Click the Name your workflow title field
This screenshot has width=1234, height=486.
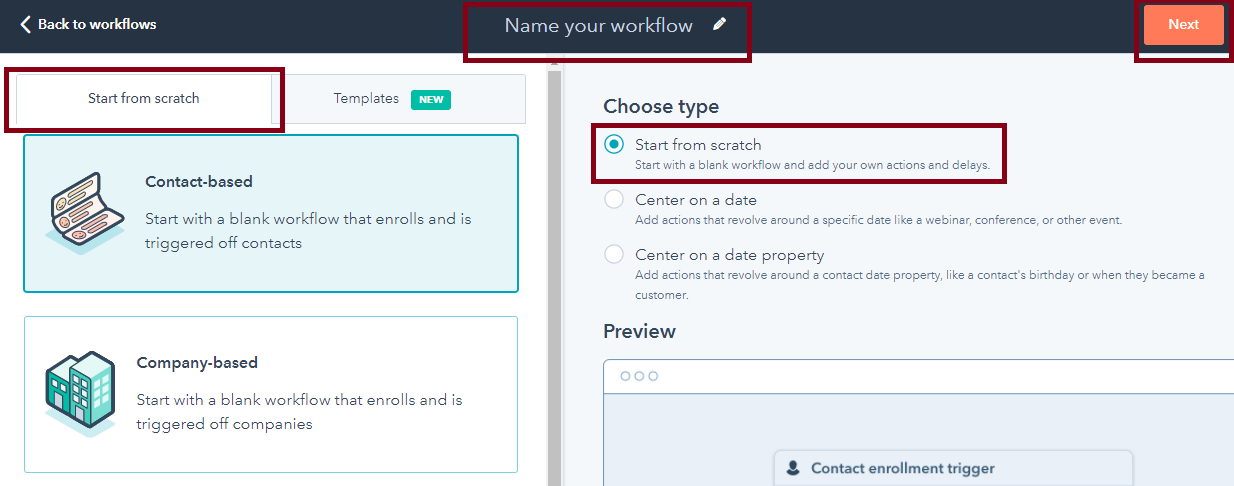(598, 26)
